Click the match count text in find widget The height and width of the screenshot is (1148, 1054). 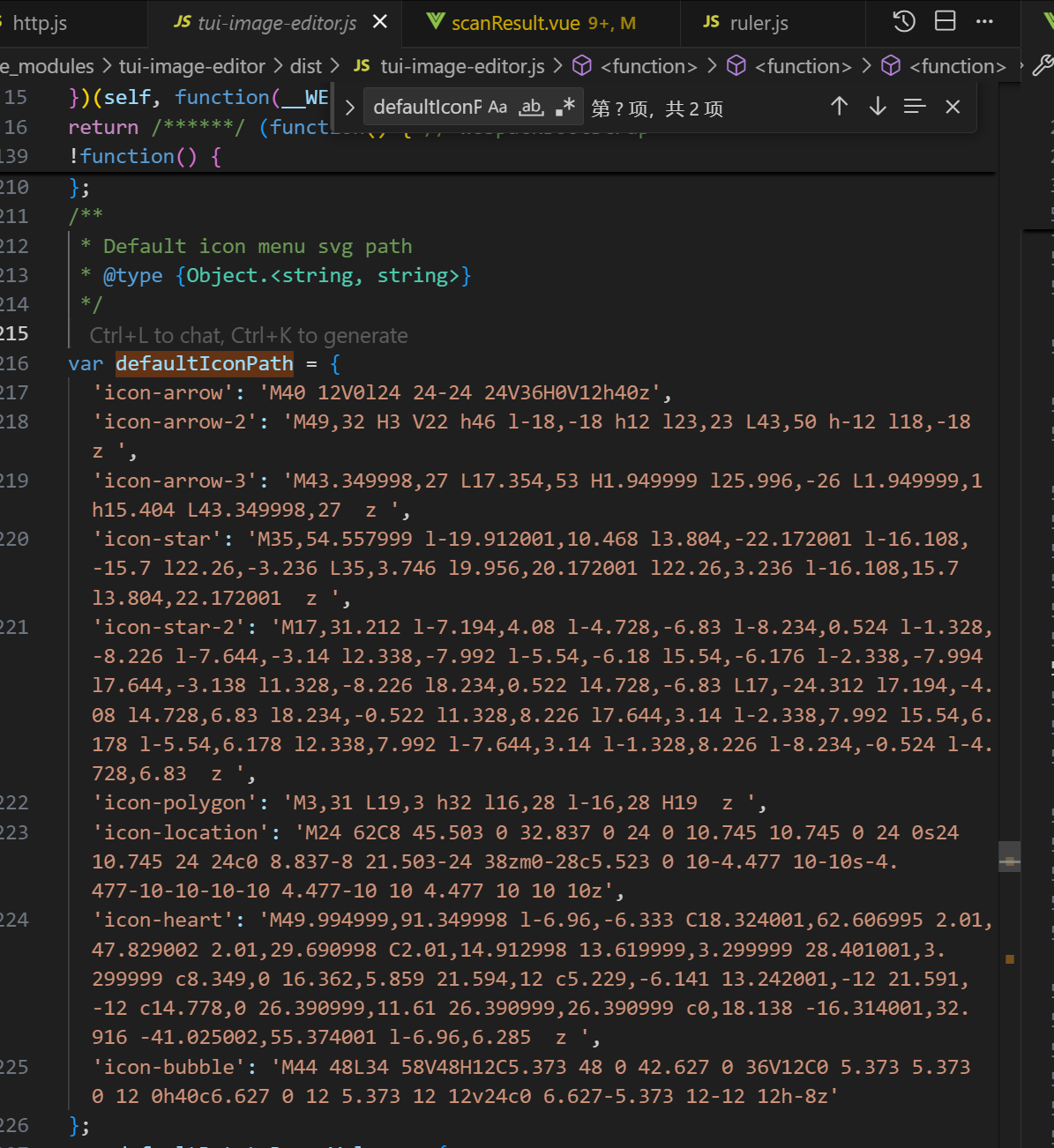657,108
